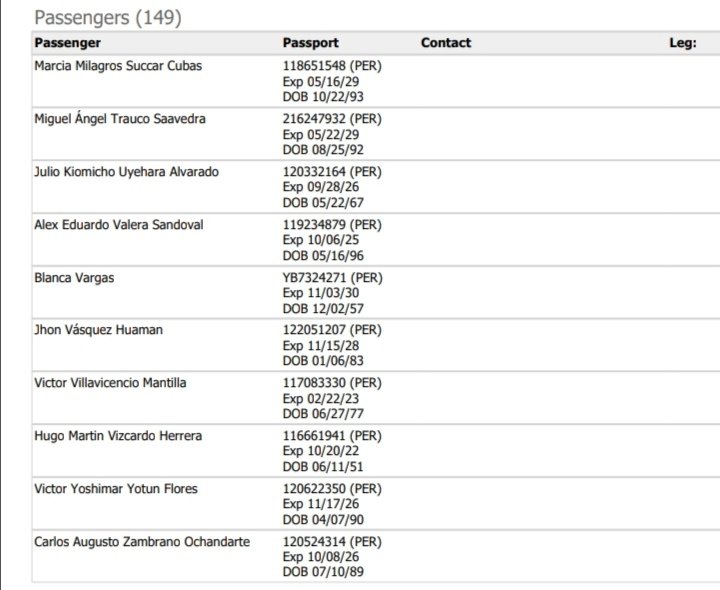Click the passport number for Blanca Vargas

coord(332,278)
